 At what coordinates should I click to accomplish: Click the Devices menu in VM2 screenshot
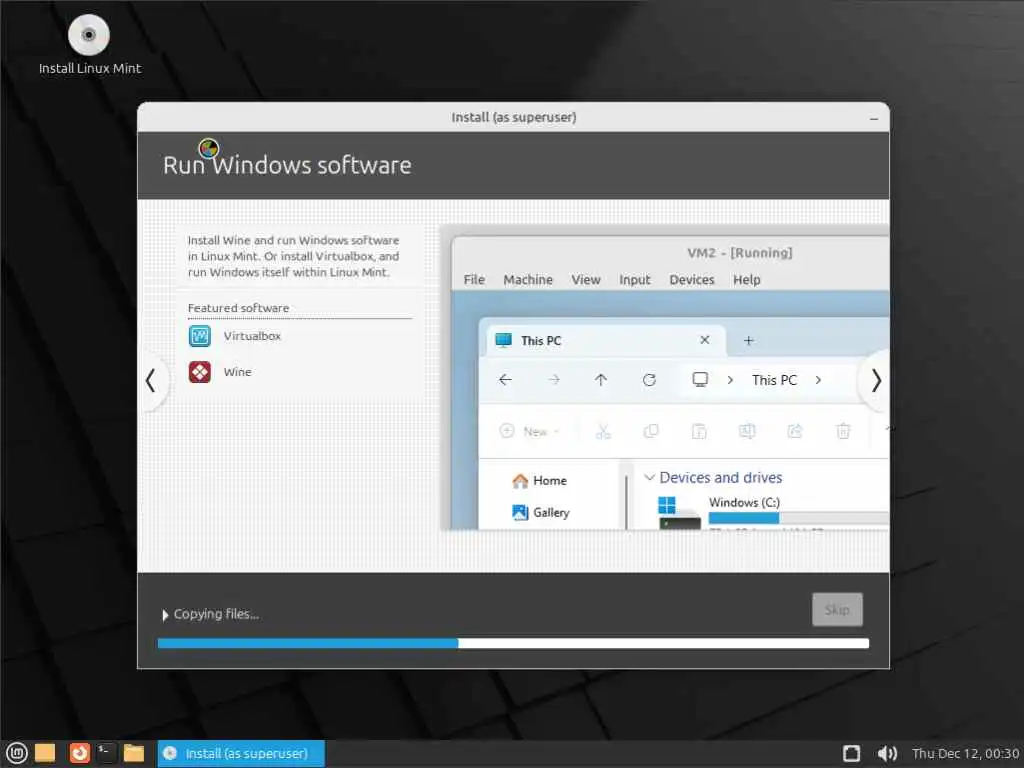click(692, 280)
